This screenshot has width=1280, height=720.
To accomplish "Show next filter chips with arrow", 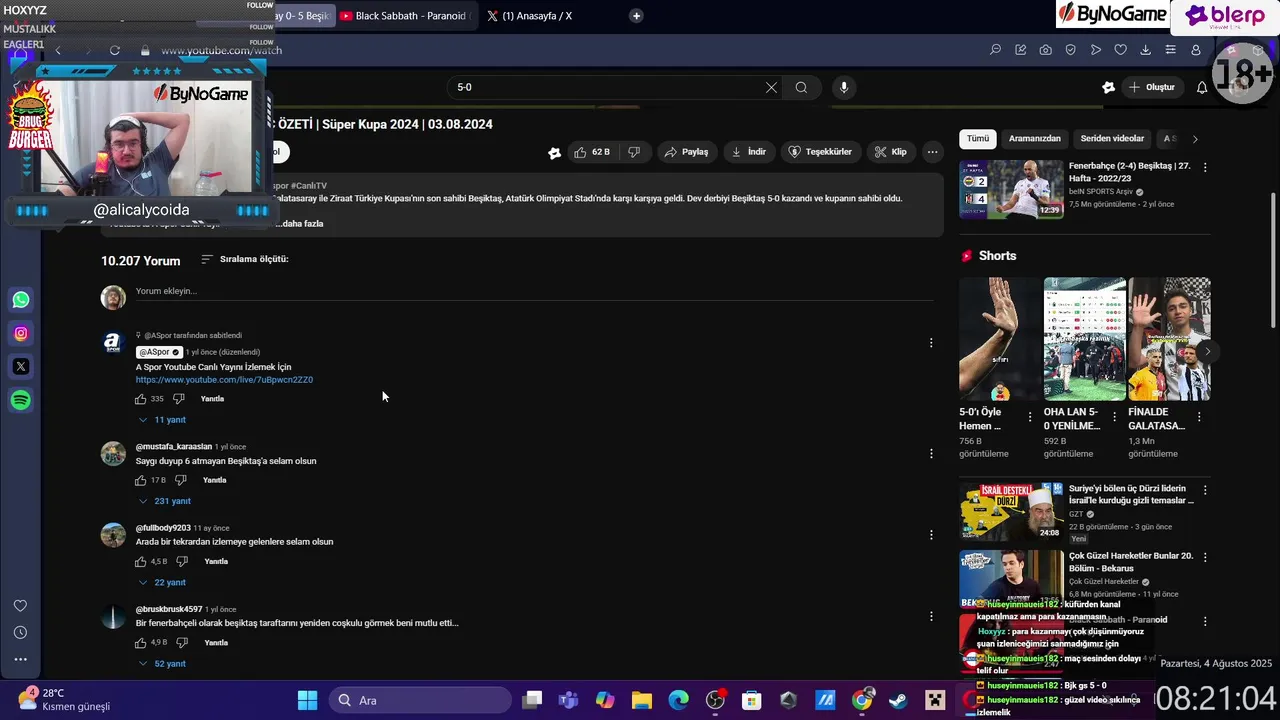I will pyautogui.click(x=1195, y=139).
